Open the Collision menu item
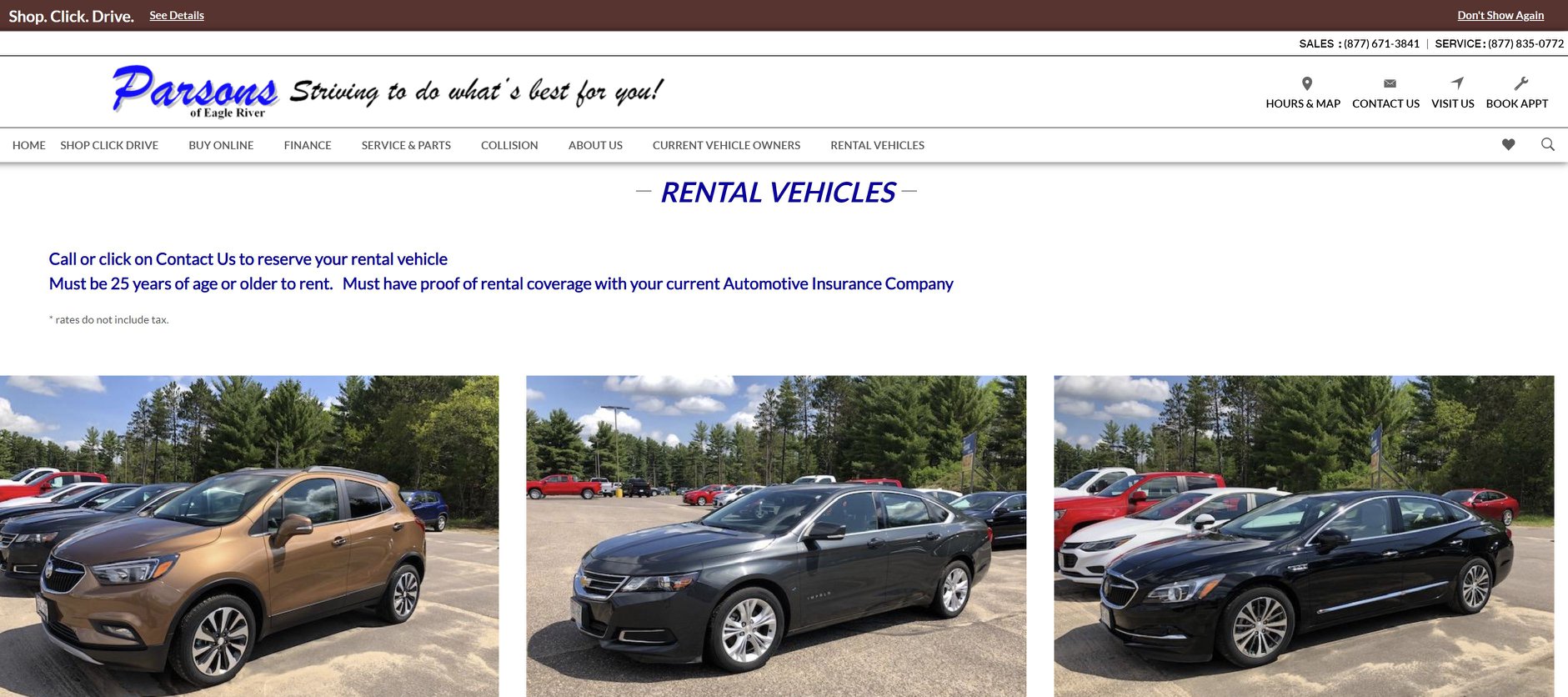Screen dimensions: 1568x697 (x=509, y=145)
